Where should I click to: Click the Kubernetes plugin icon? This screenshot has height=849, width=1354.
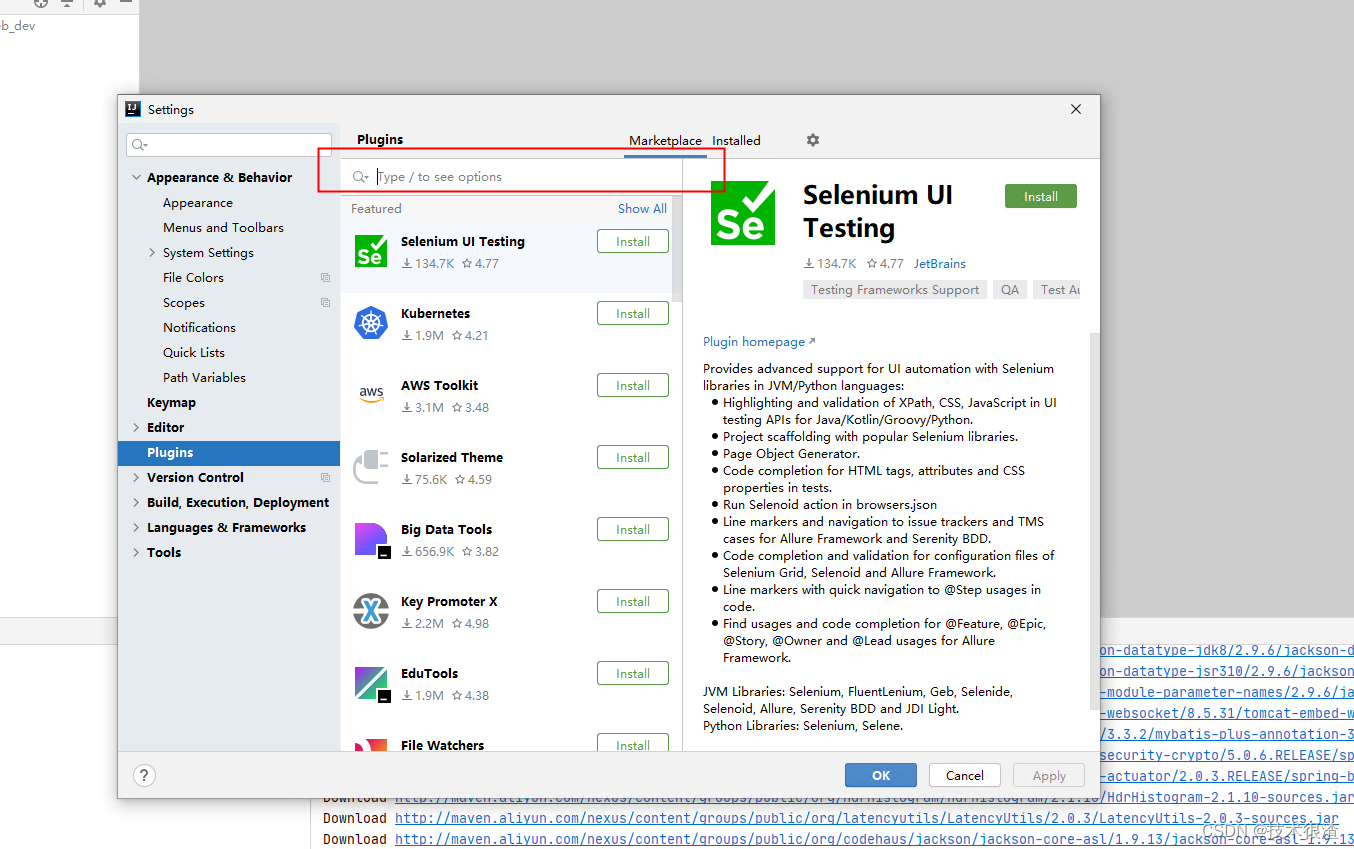[x=371, y=324]
